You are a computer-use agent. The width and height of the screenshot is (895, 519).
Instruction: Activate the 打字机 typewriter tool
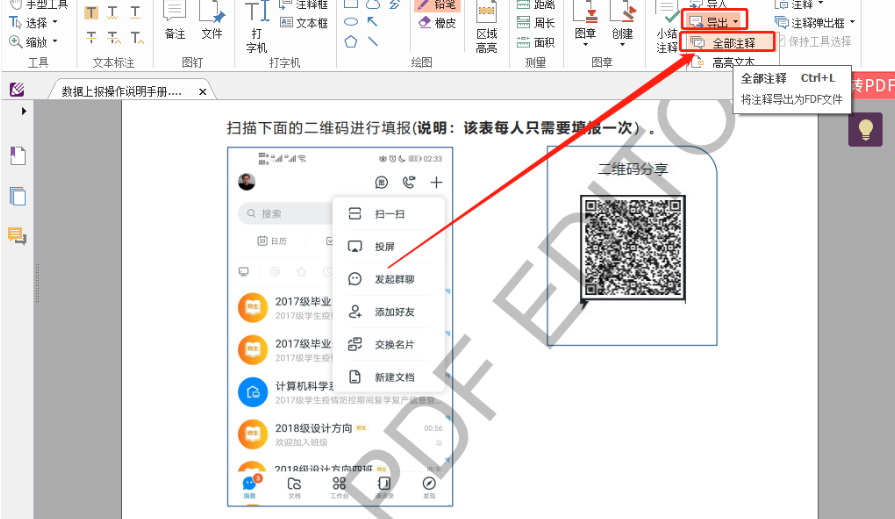click(257, 27)
